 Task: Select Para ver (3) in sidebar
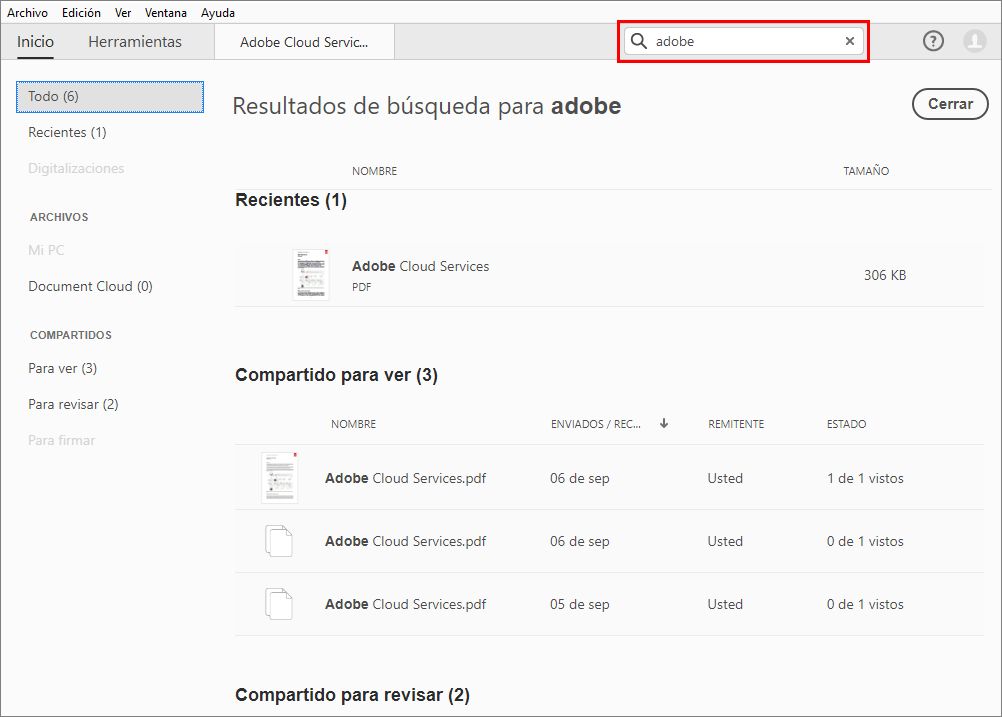(x=63, y=368)
